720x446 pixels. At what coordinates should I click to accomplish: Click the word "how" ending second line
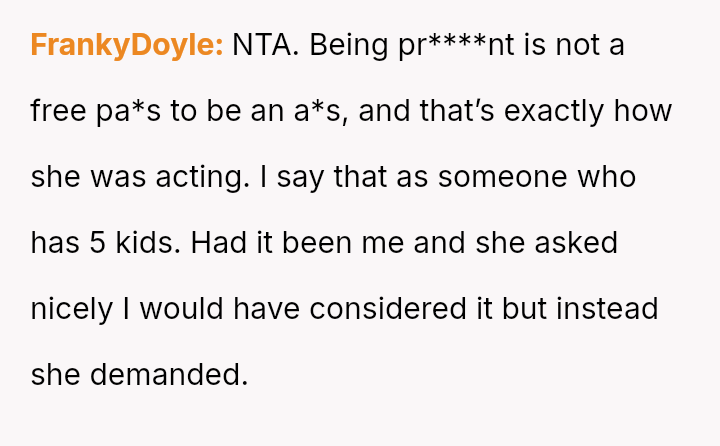tap(644, 110)
